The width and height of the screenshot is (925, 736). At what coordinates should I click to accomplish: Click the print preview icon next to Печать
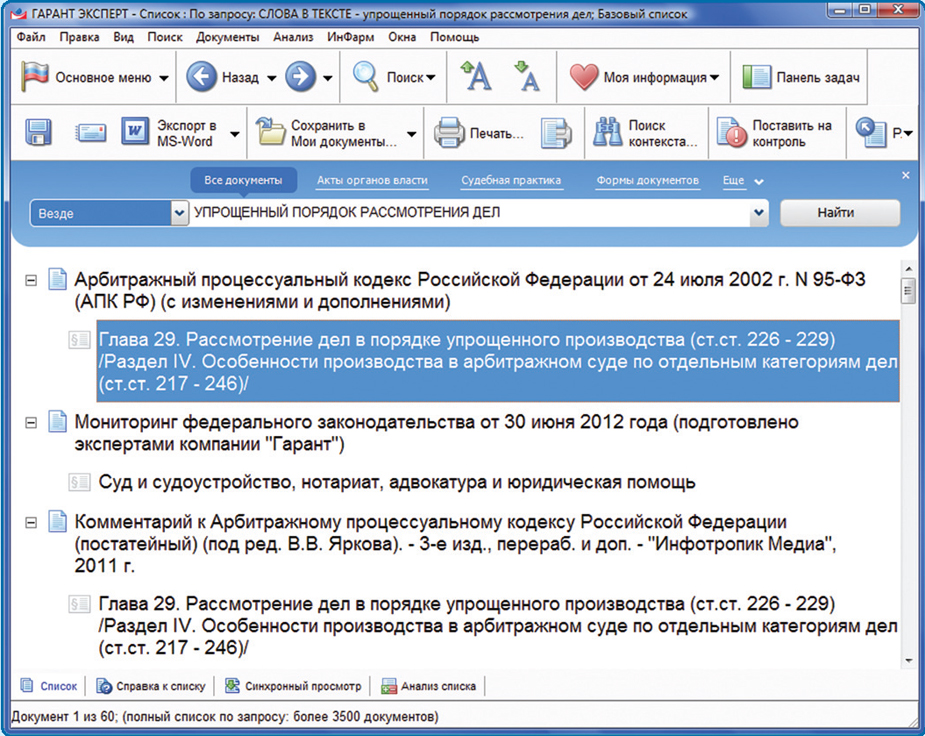(x=555, y=134)
